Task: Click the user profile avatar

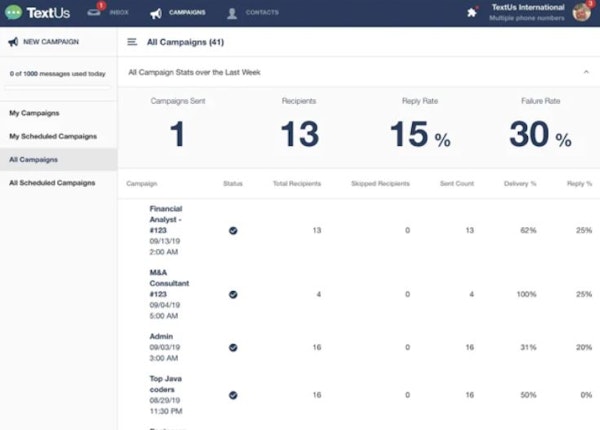Action: pos(582,13)
